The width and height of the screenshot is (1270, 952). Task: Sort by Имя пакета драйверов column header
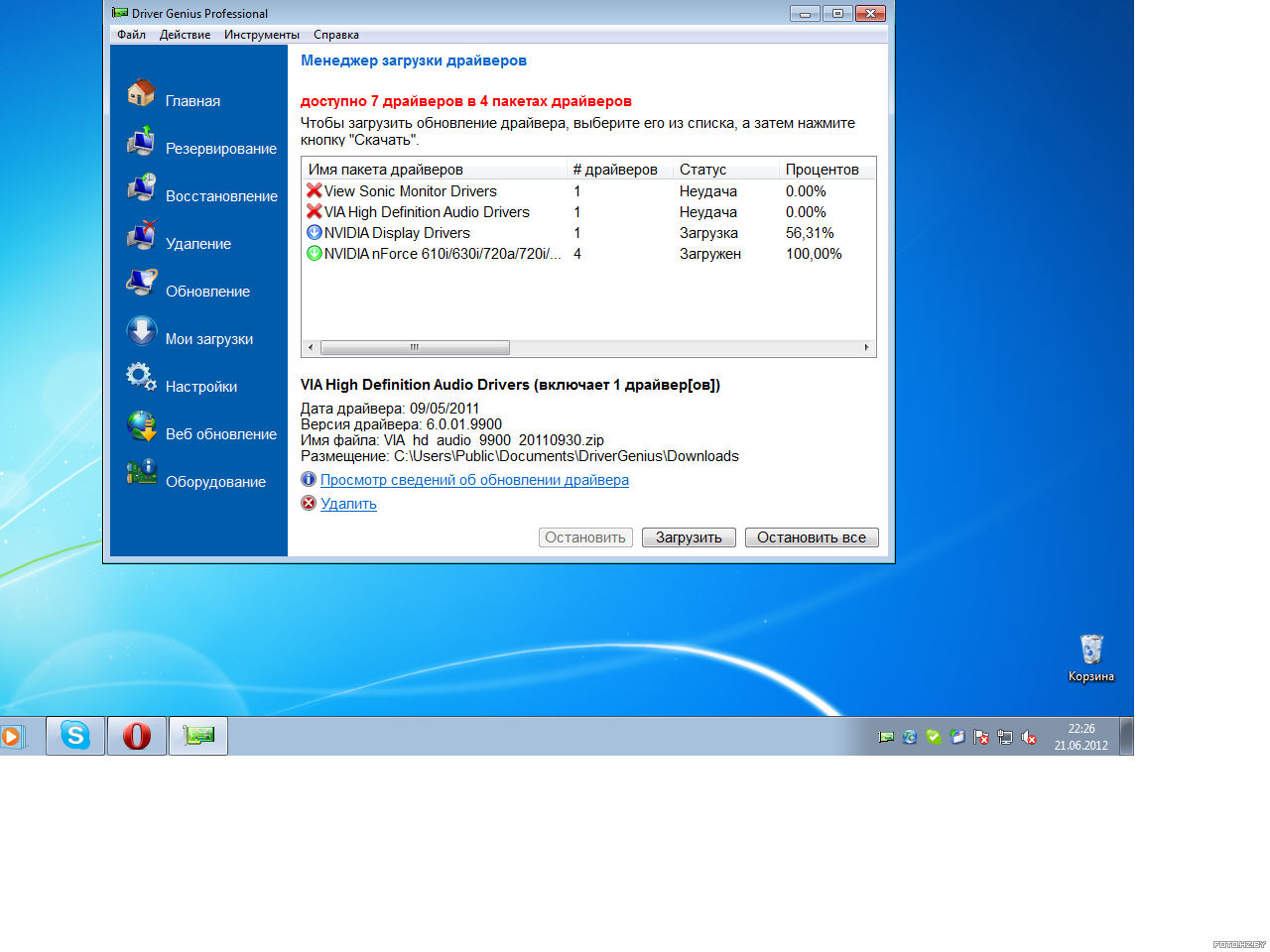pos(434,169)
